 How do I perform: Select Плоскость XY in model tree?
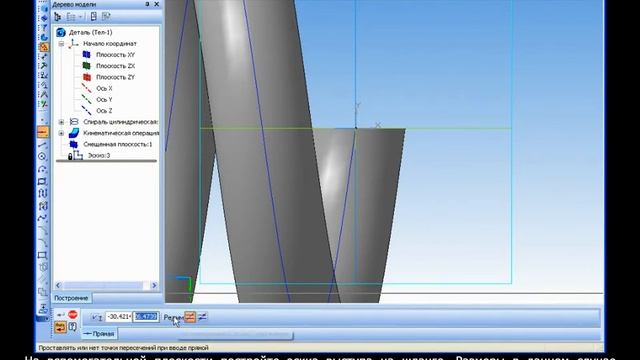point(116,55)
